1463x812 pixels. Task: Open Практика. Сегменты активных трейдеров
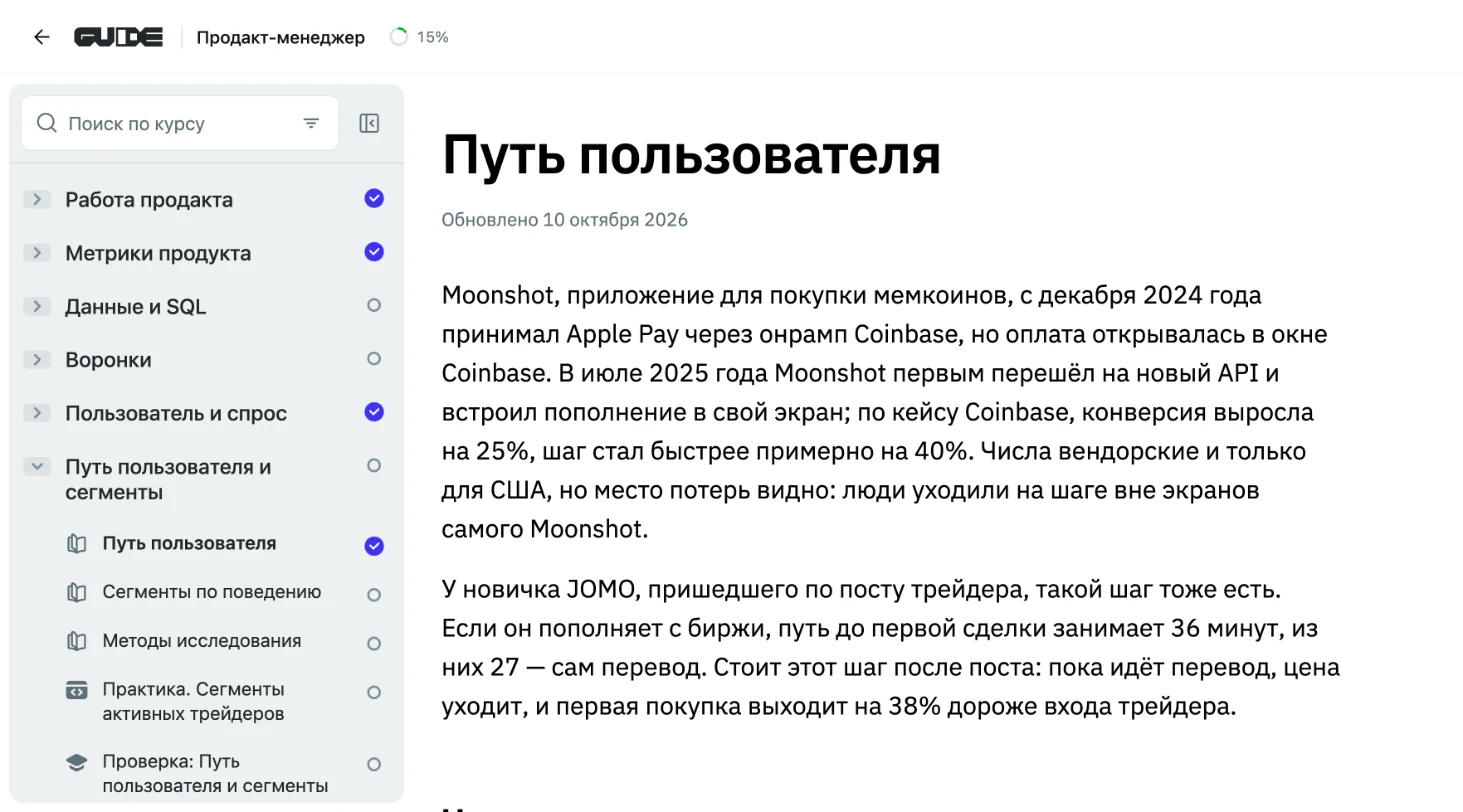[x=193, y=702]
